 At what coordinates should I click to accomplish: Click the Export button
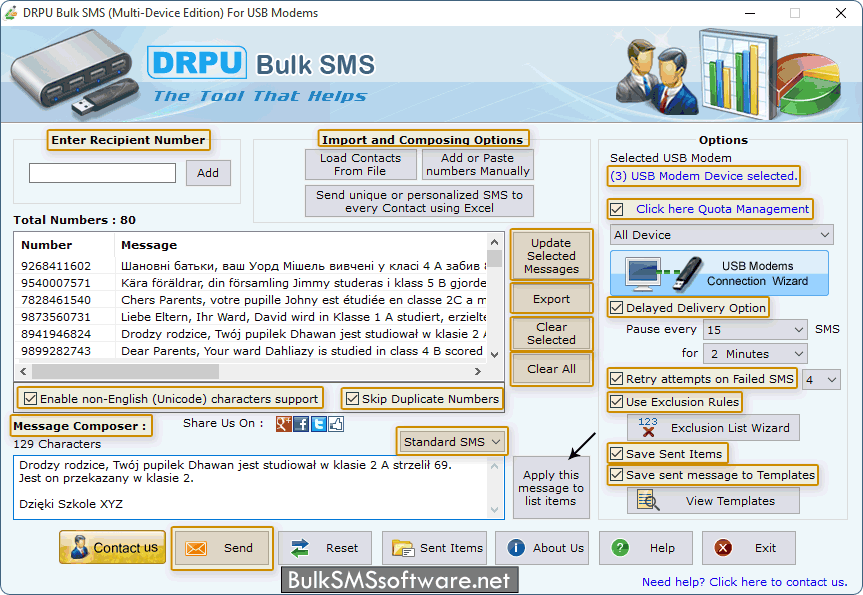pos(551,299)
